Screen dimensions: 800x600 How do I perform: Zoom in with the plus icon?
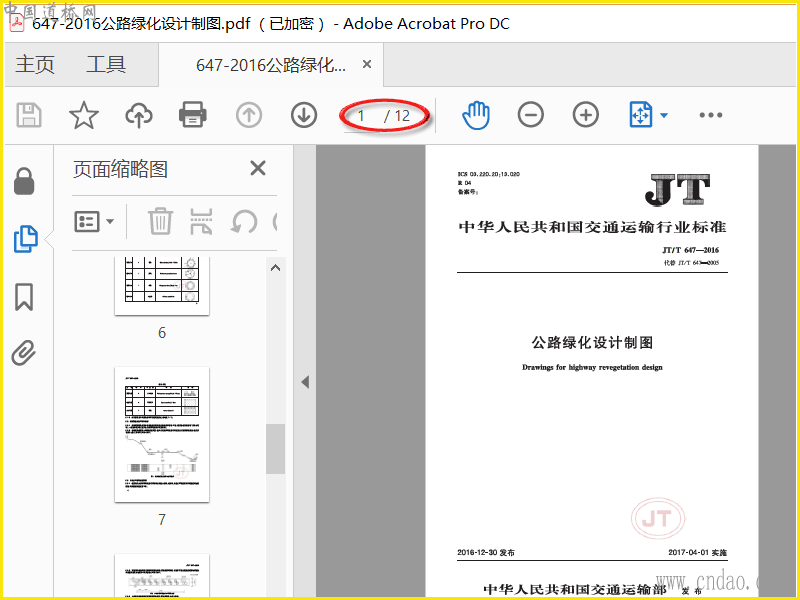[x=586, y=115]
